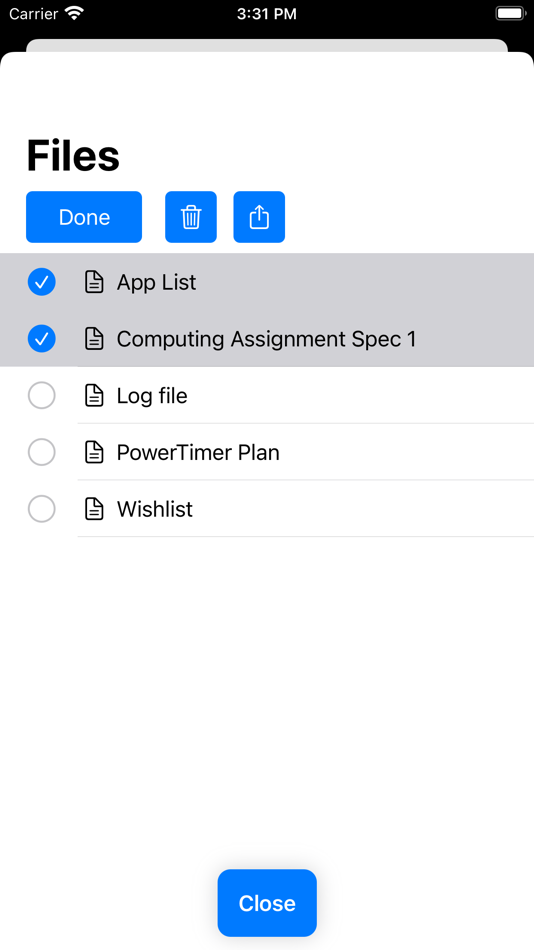Finish editing with the Done button

tap(84, 217)
